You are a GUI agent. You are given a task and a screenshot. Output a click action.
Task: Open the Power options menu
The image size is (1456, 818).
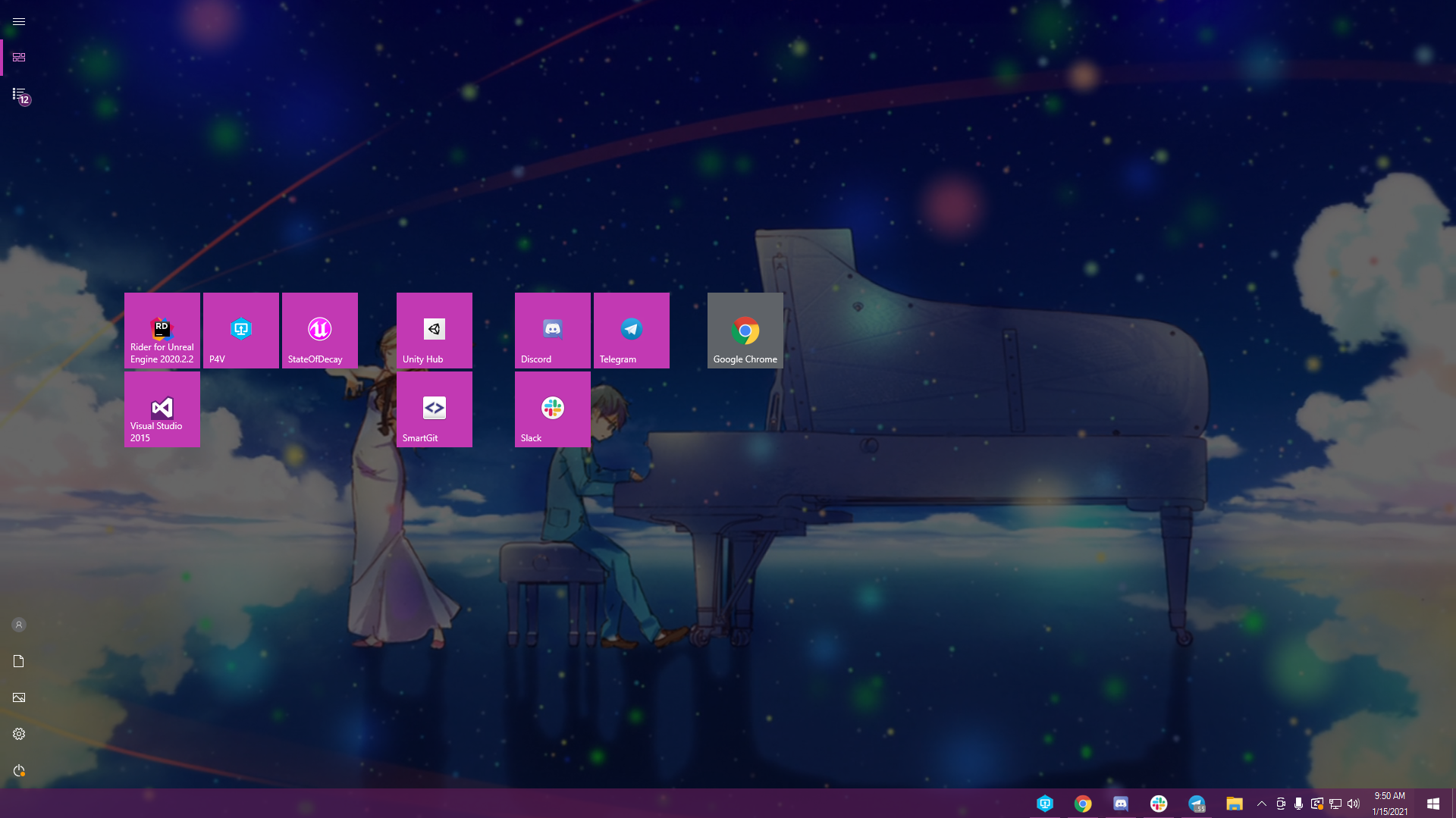click(x=19, y=770)
